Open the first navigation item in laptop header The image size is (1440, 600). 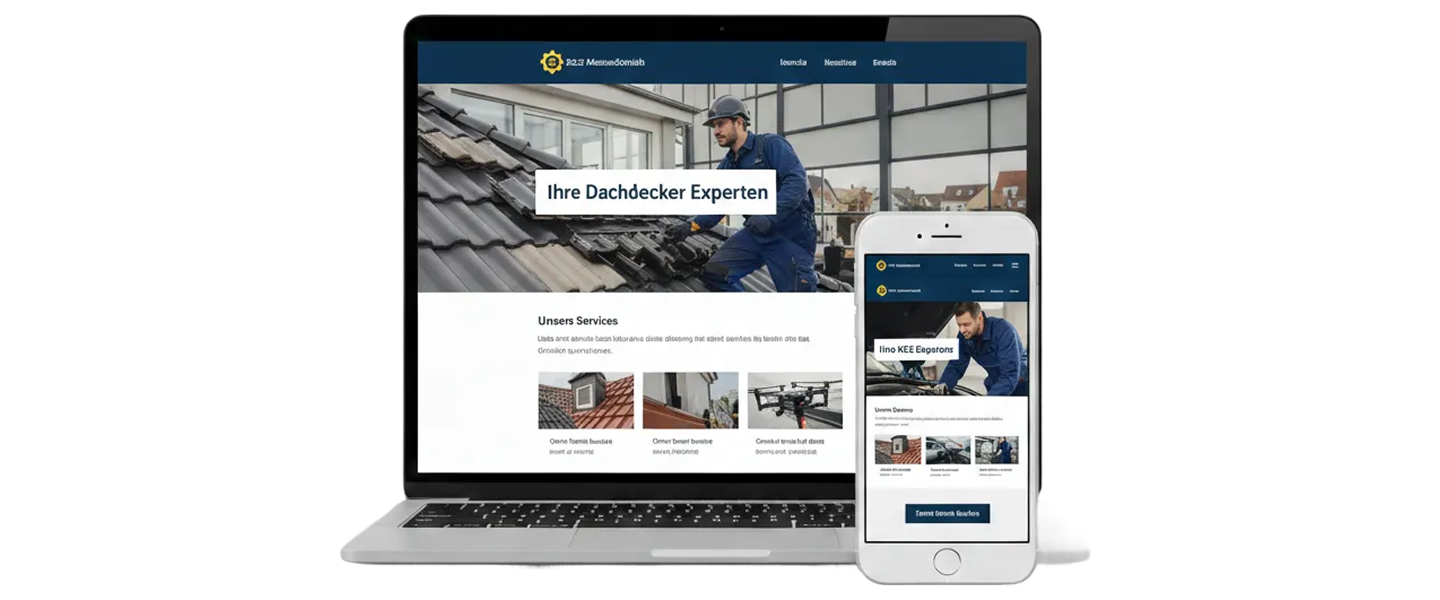click(x=792, y=62)
